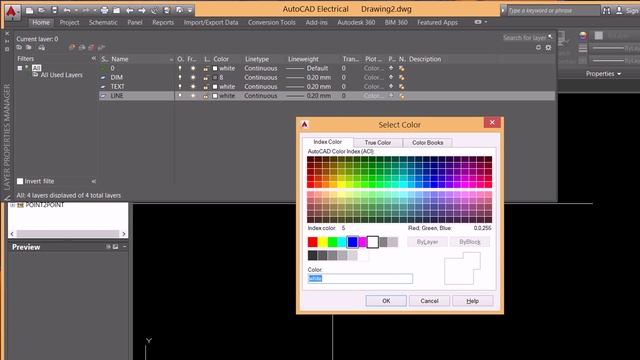Click the Color text input field
Viewport: 640px width, 360px height.
360,278
